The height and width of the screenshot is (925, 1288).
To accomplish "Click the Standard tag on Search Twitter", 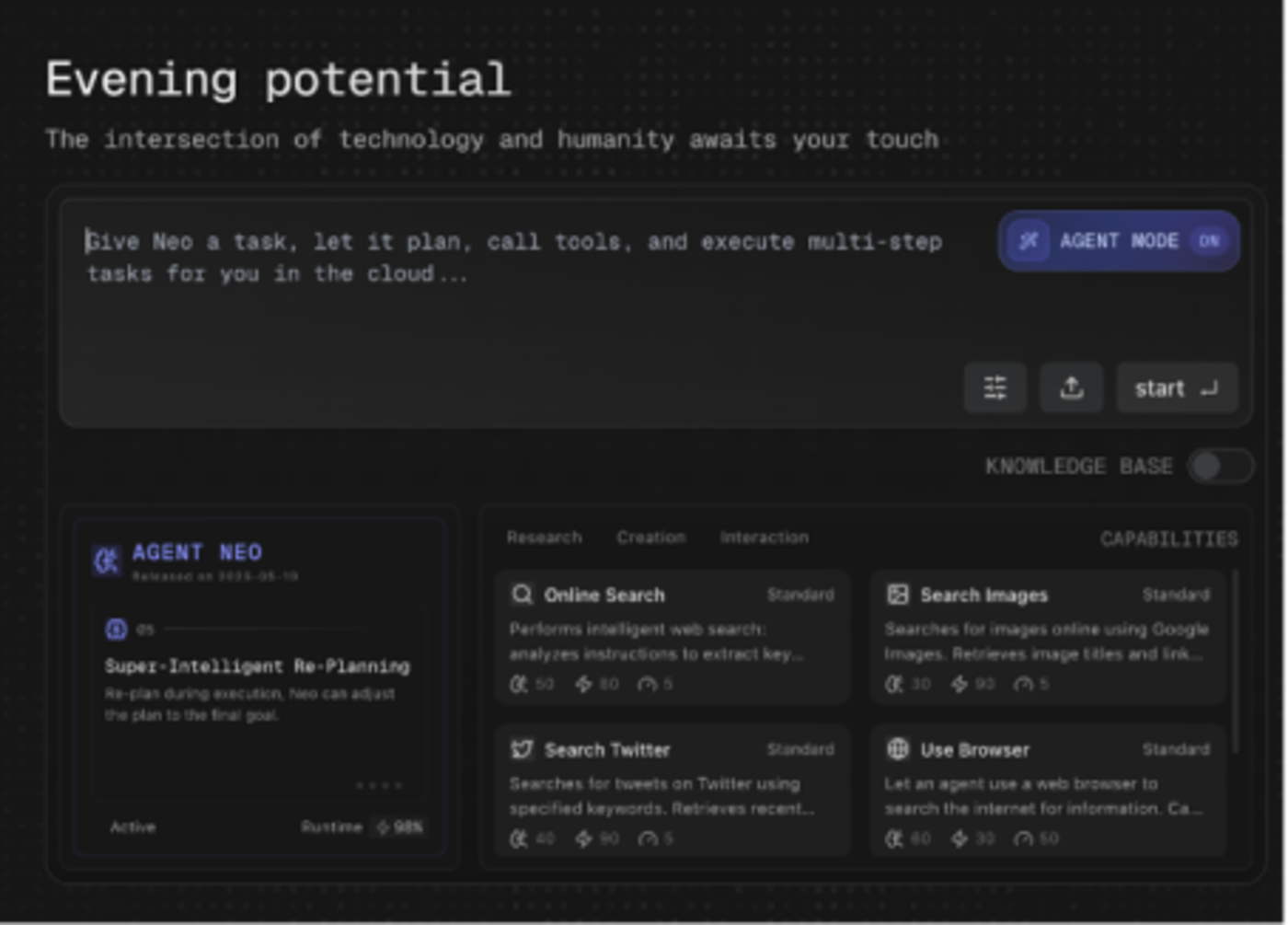I will [800, 750].
